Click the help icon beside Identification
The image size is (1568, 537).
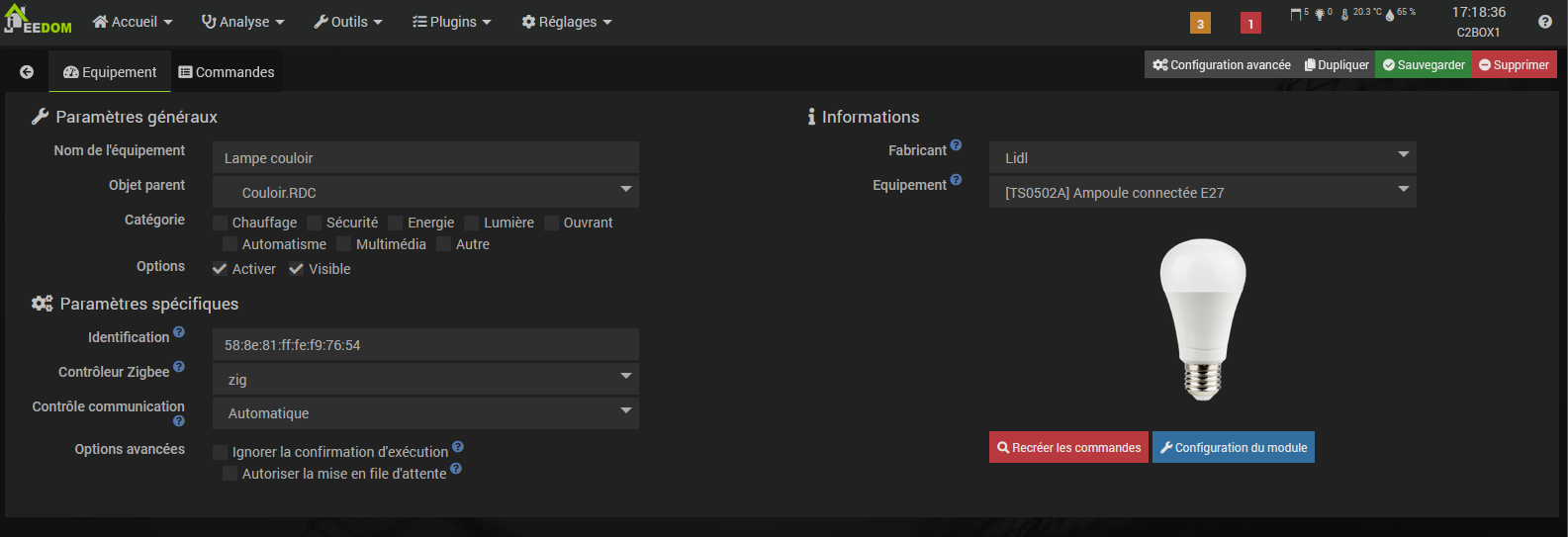(x=179, y=332)
